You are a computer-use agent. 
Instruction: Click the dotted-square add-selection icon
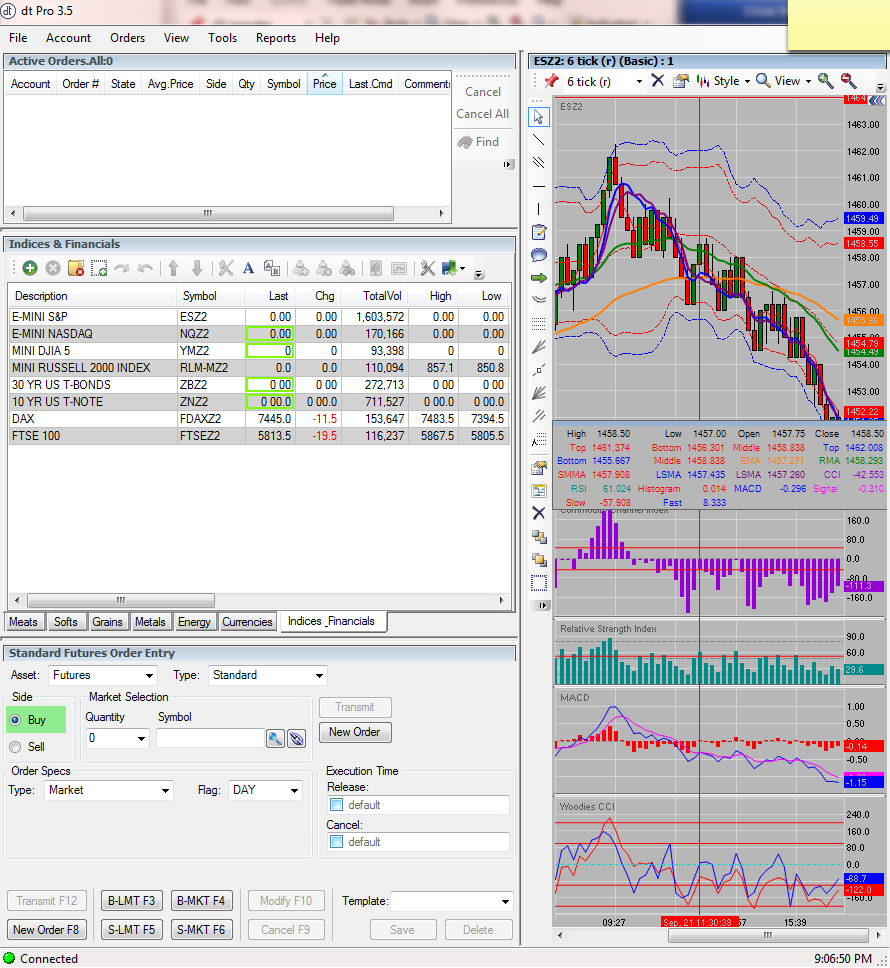pyautogui.click(x=99, y=268)
